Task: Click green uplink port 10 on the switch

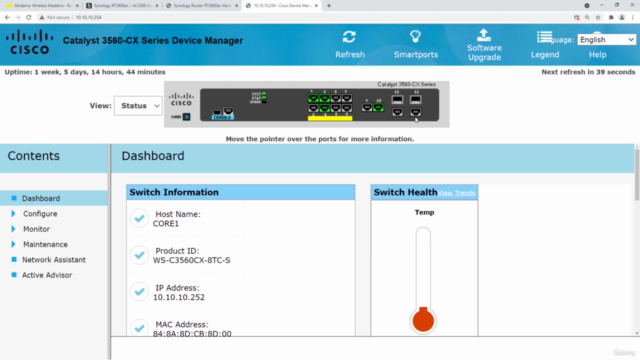Action: click(x=378, y=107)
